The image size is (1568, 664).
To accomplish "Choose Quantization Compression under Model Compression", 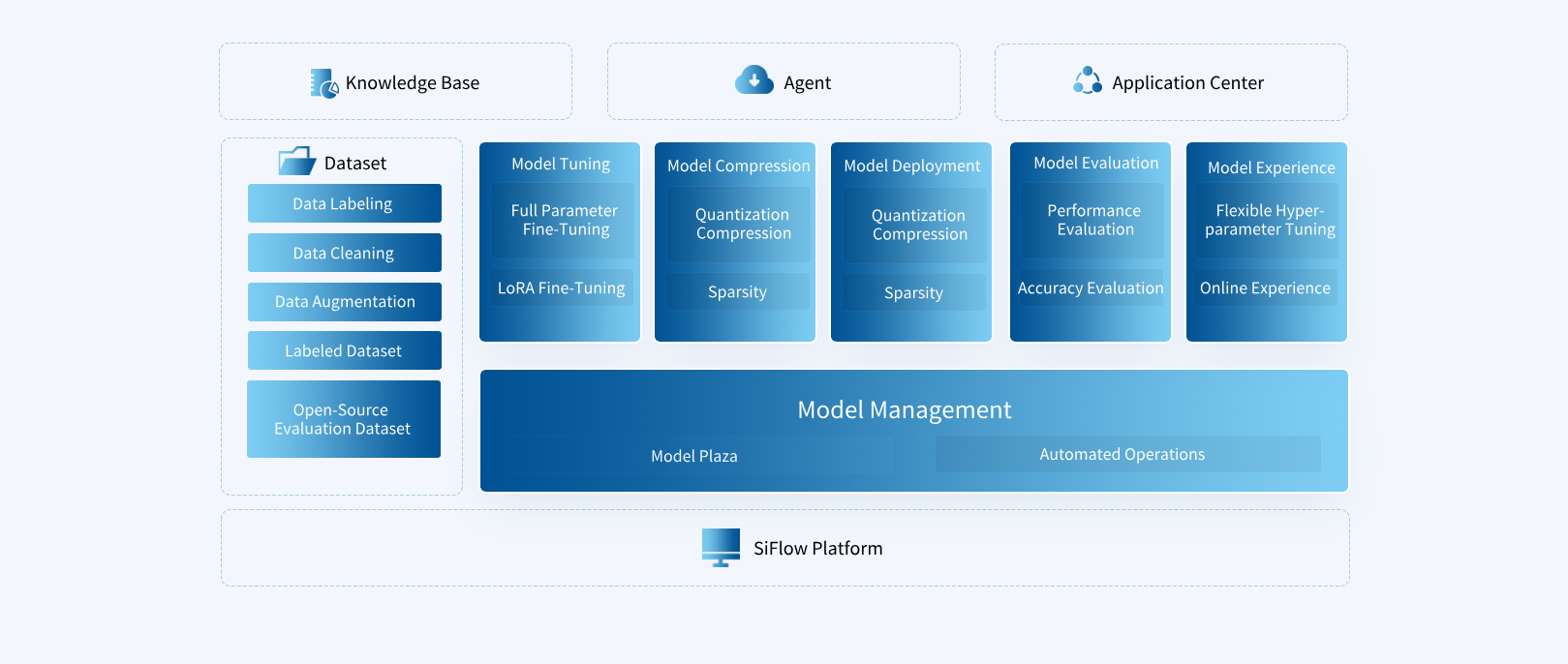I will coord(739,225).
